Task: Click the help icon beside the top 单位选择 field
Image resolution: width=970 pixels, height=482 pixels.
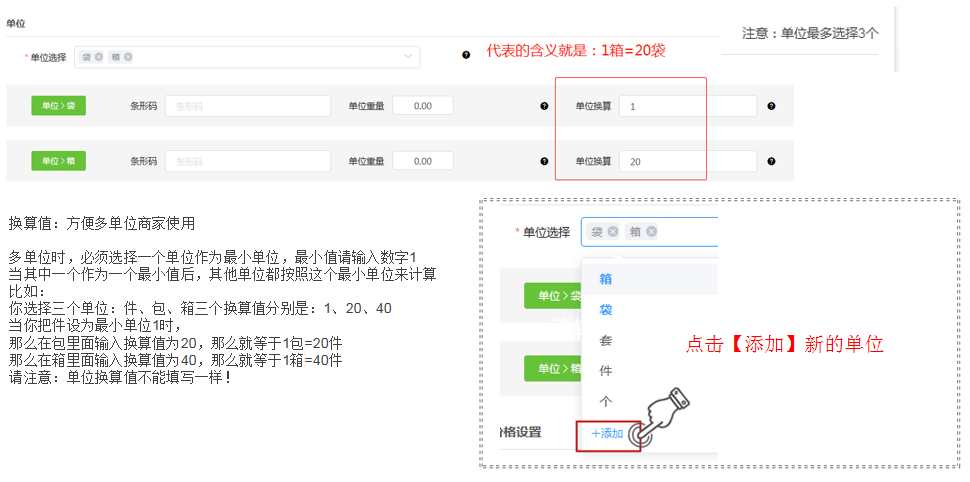Action: pyautogui.click(x=466, y=55)
